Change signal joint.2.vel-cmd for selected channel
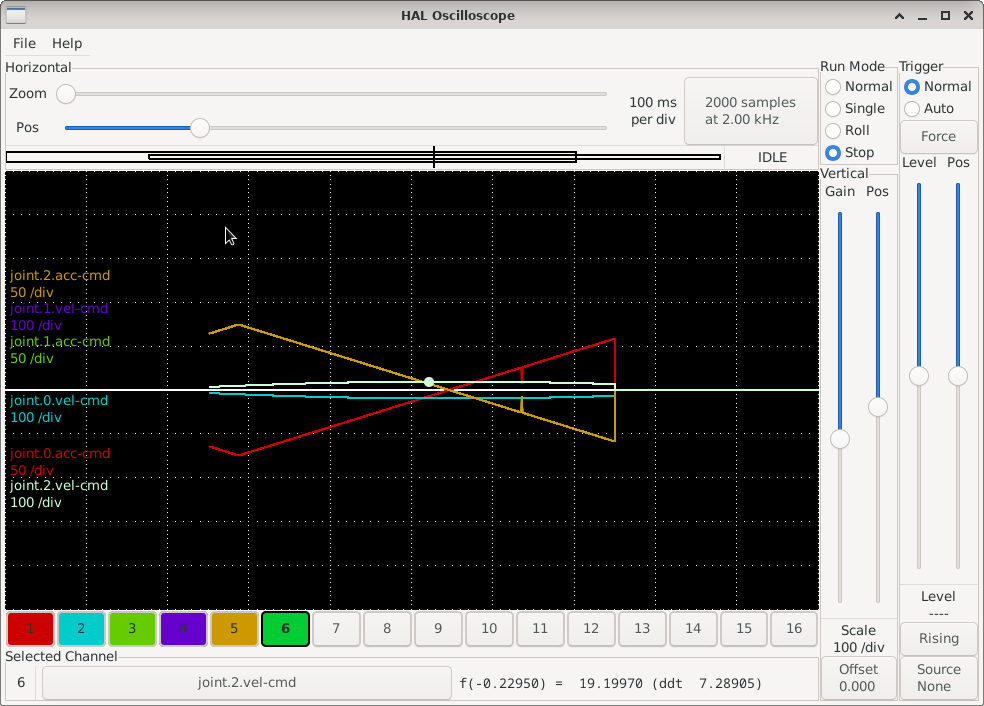The image size is (984, 706). click(246, 683)
